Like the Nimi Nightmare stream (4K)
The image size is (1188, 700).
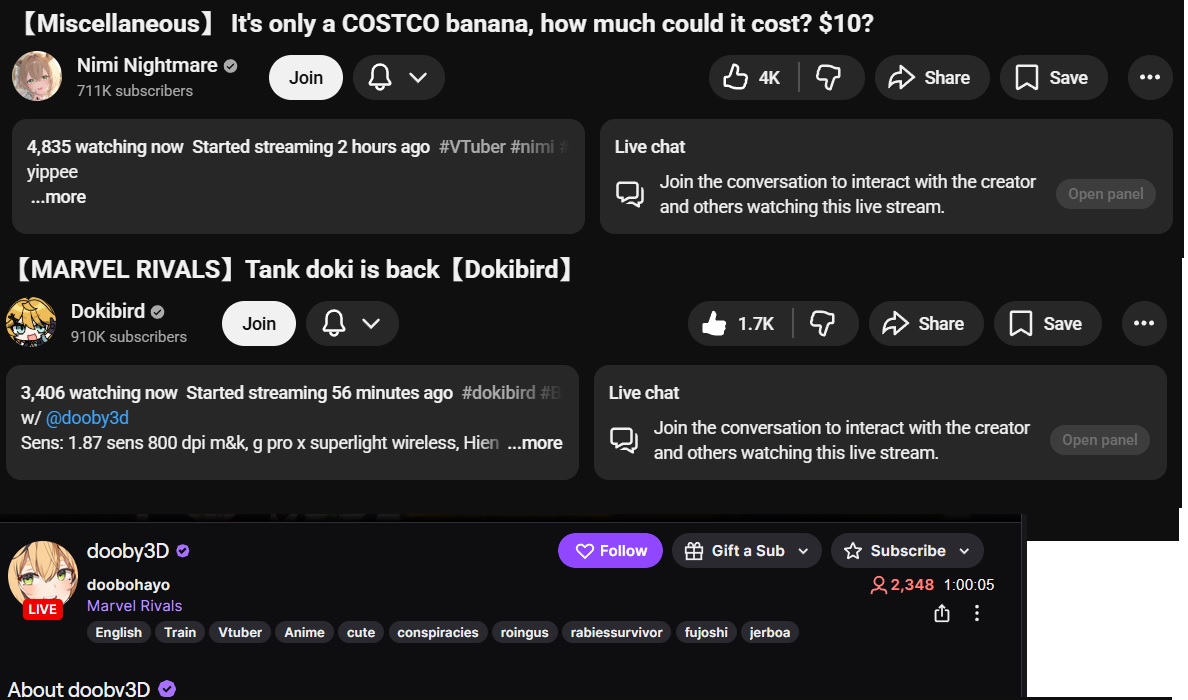pos(753,77)
